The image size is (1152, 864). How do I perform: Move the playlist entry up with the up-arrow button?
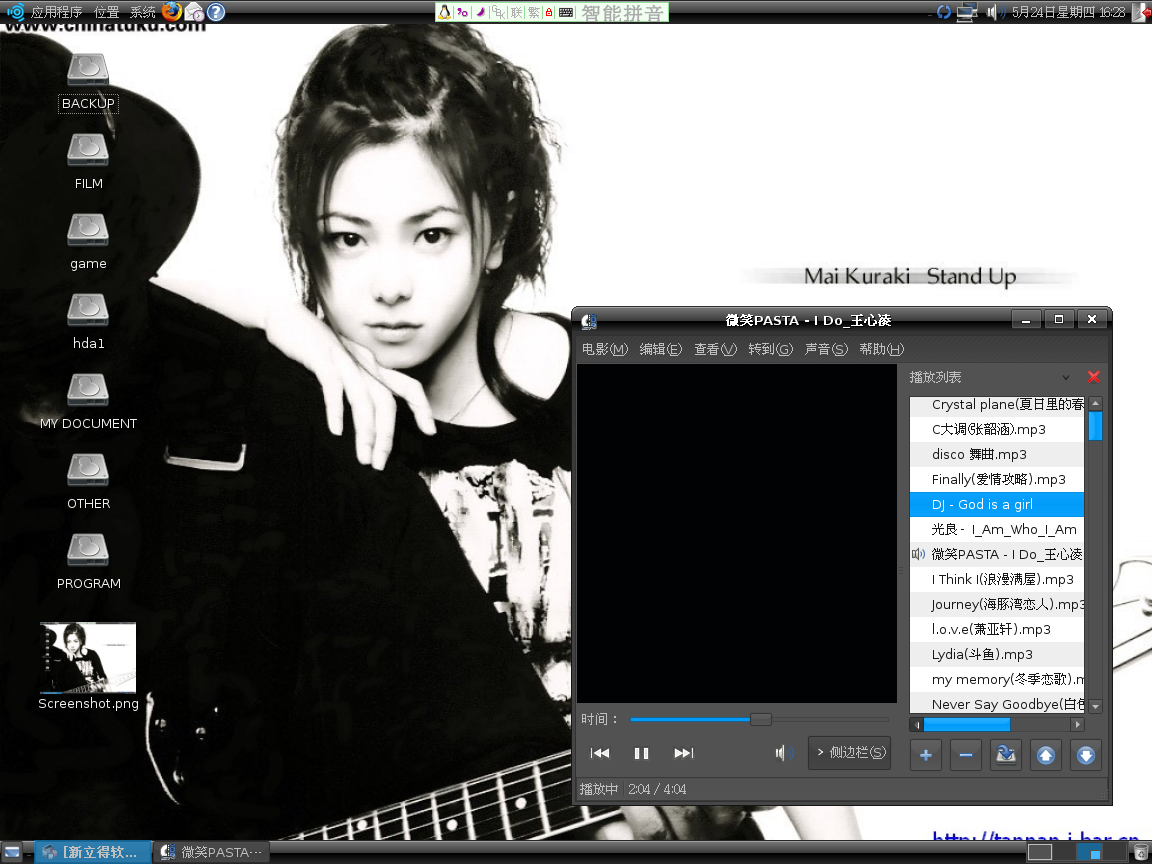(x=1045, y=755)
